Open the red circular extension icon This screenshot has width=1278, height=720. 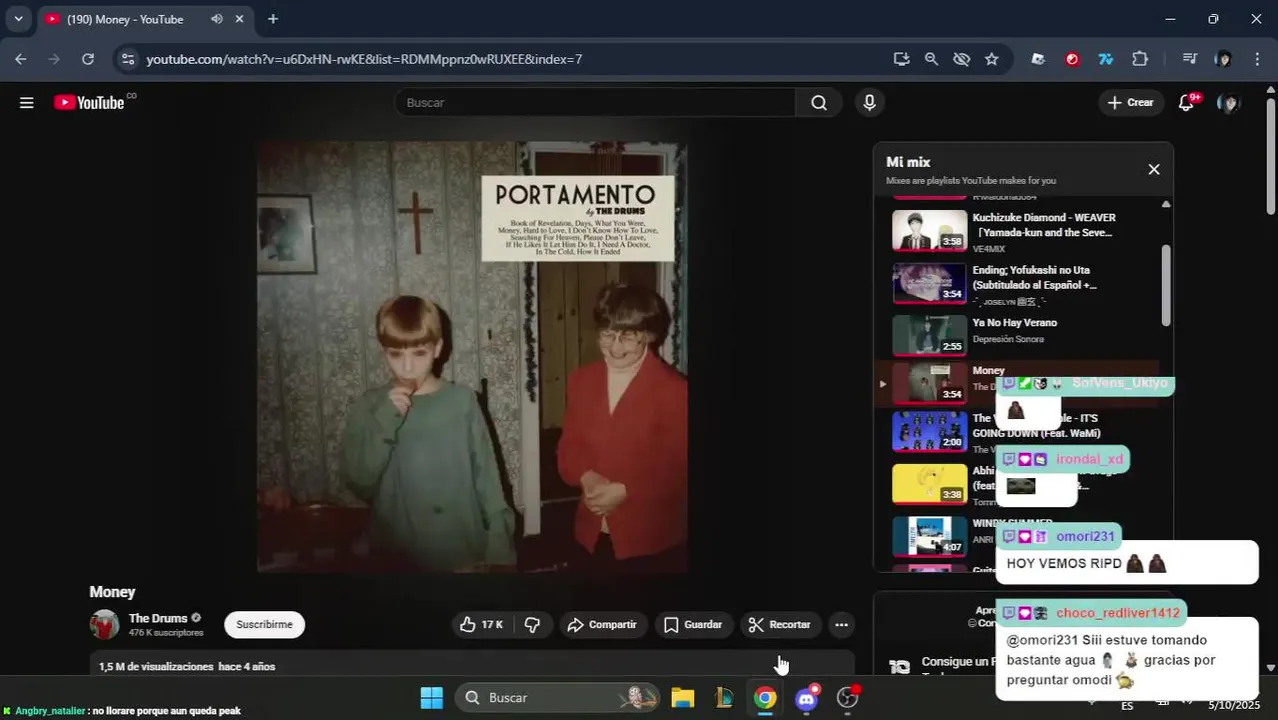1072,59
